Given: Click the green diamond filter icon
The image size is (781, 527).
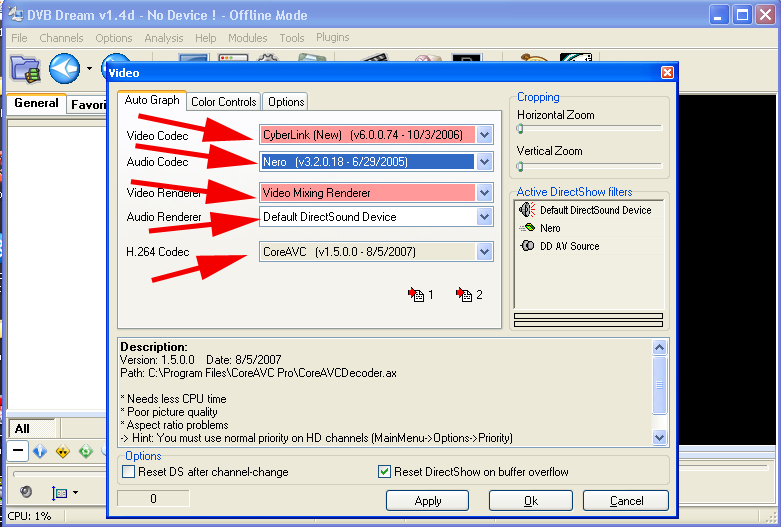Looking at the screenshot, I should [86, 452].
